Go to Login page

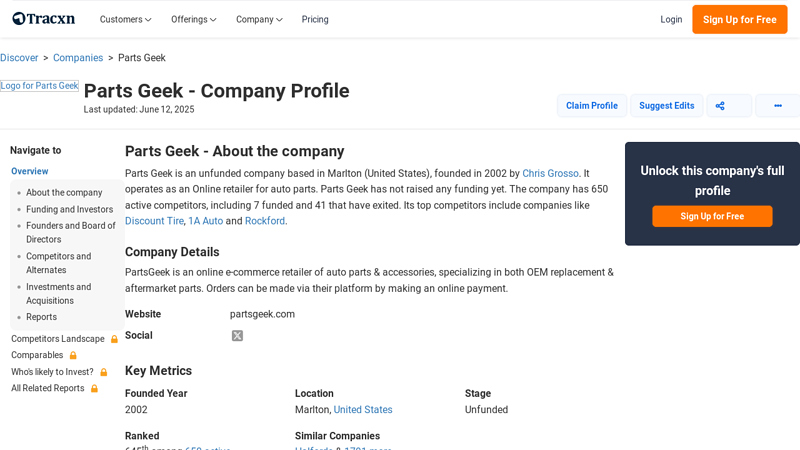(x=671, y=19)
